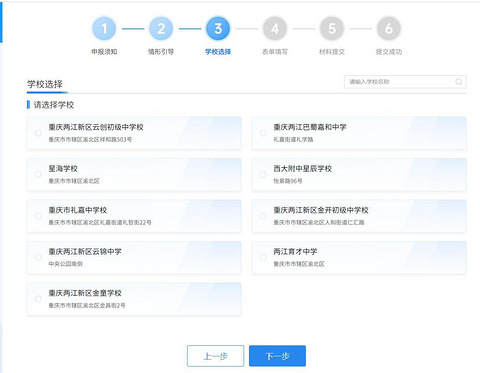Viewport: 480px width, 373px height.
Task: Click the 提交成功 step label
Action: 389,52
